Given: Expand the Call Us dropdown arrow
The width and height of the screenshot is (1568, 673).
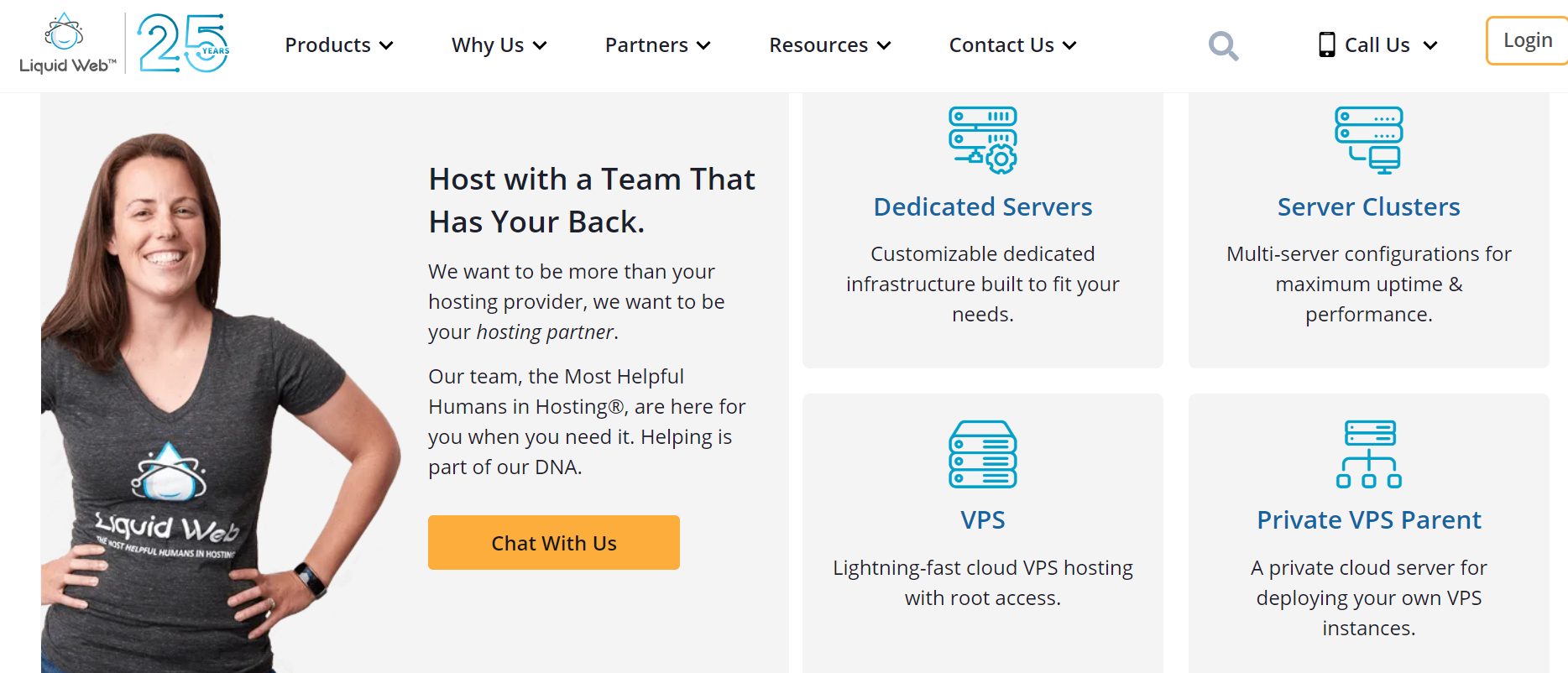Looking at the screenshot, I should [x=1430, y=45].
